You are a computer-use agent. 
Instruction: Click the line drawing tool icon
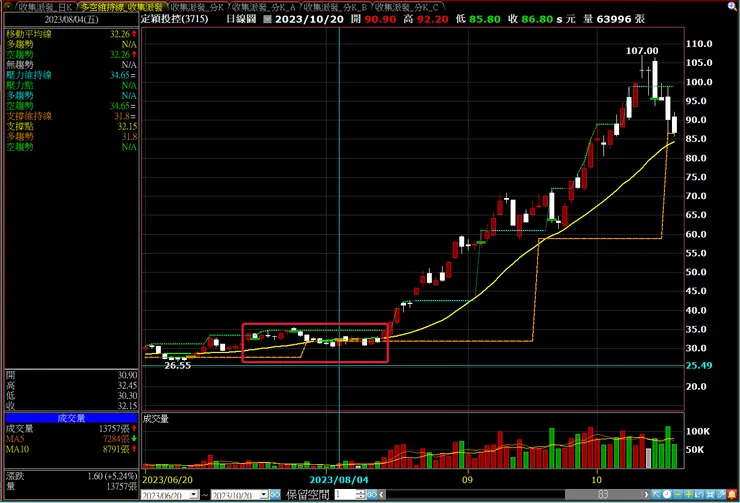721,495
